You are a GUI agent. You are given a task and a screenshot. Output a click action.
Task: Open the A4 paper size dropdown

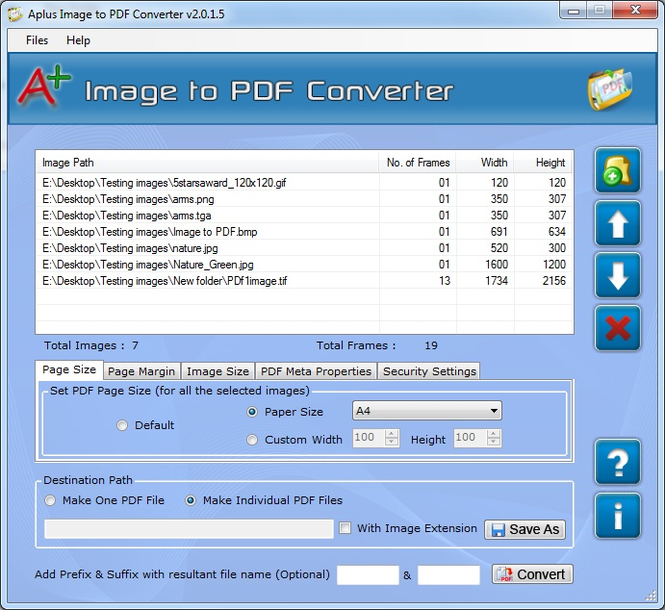point(427,411)
